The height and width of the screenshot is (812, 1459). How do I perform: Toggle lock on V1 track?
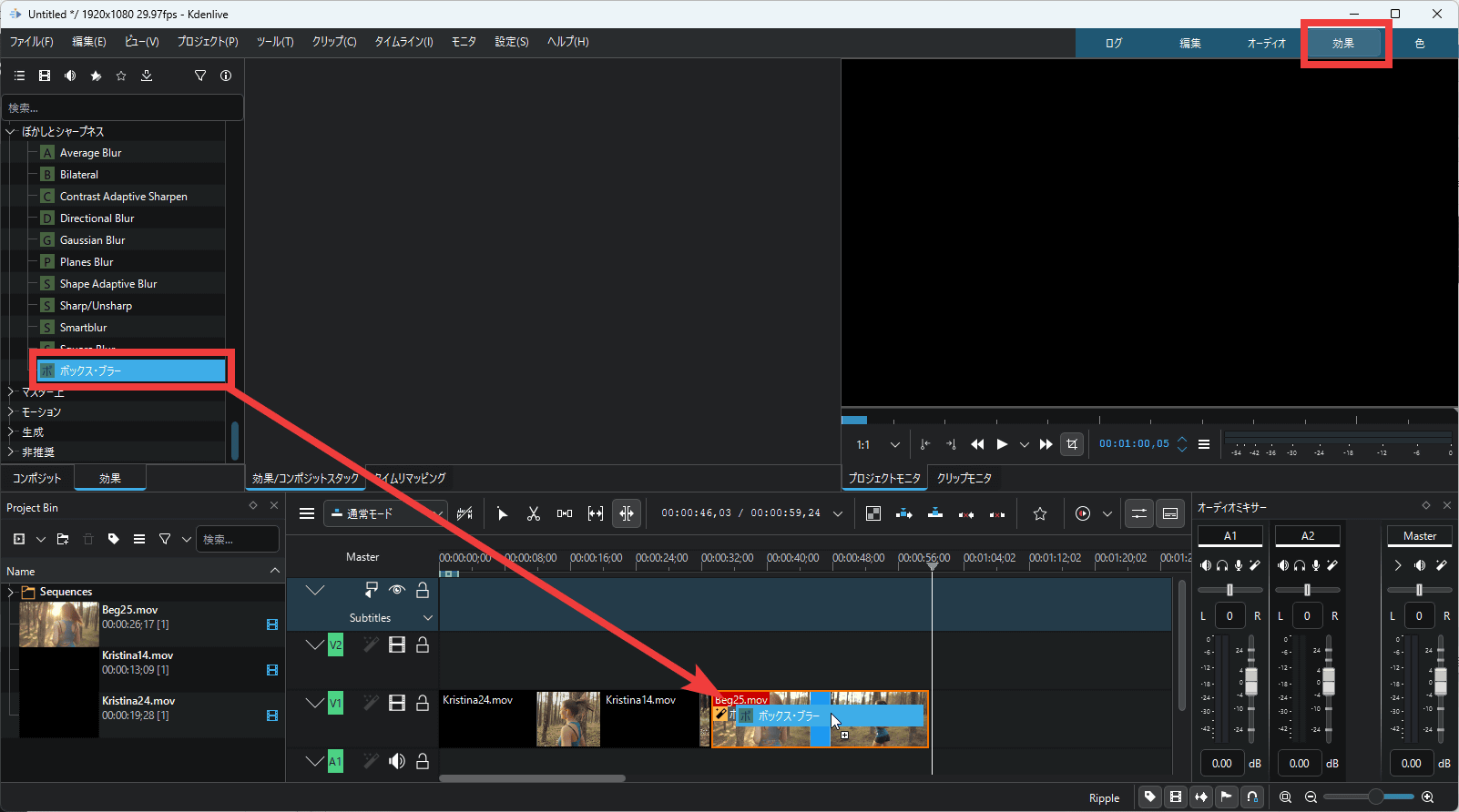tap(423, 703)
